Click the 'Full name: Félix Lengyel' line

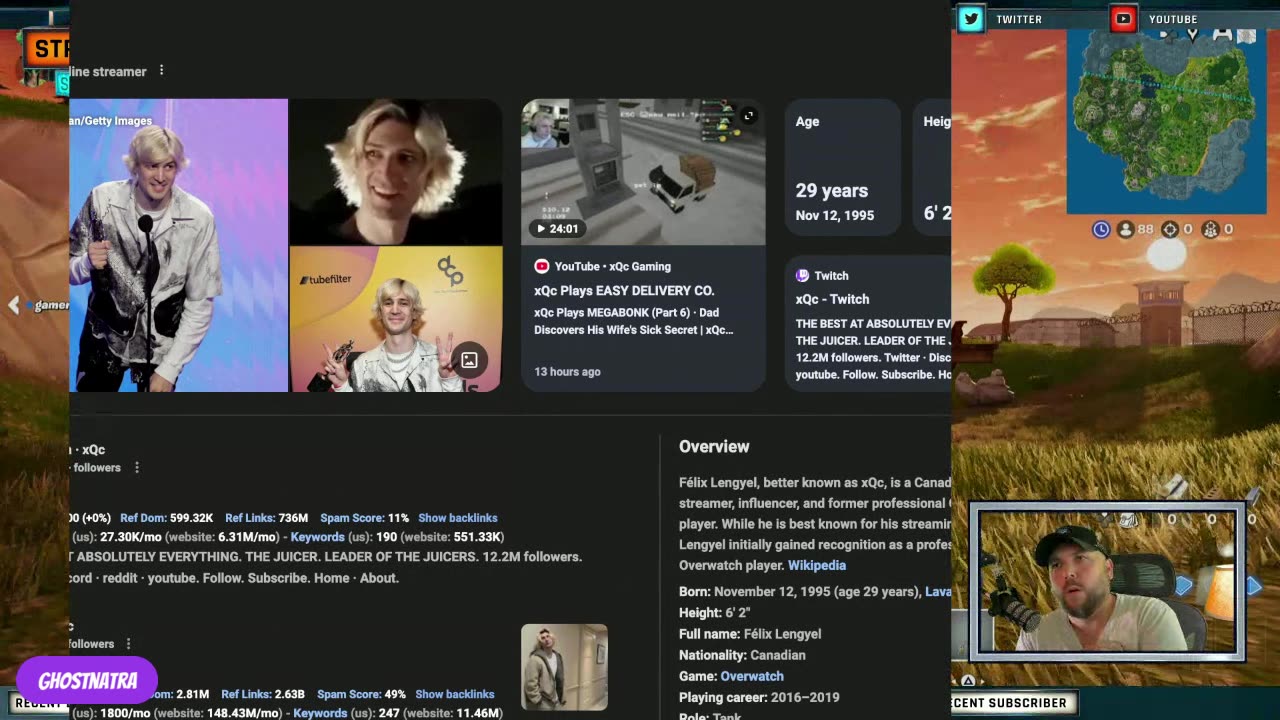pos(750,634)
